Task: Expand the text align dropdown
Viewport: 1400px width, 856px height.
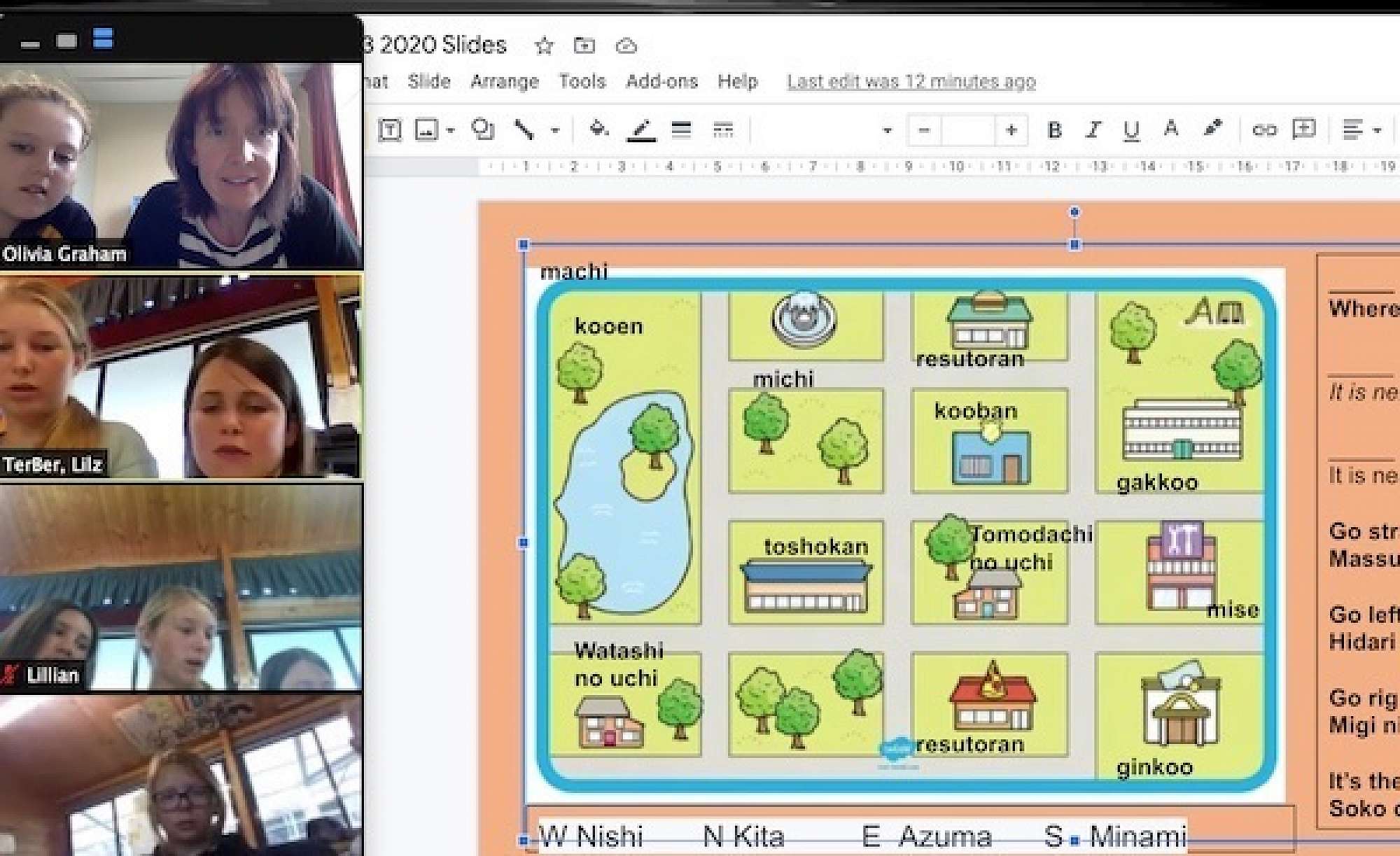Action: point(1377,130)
